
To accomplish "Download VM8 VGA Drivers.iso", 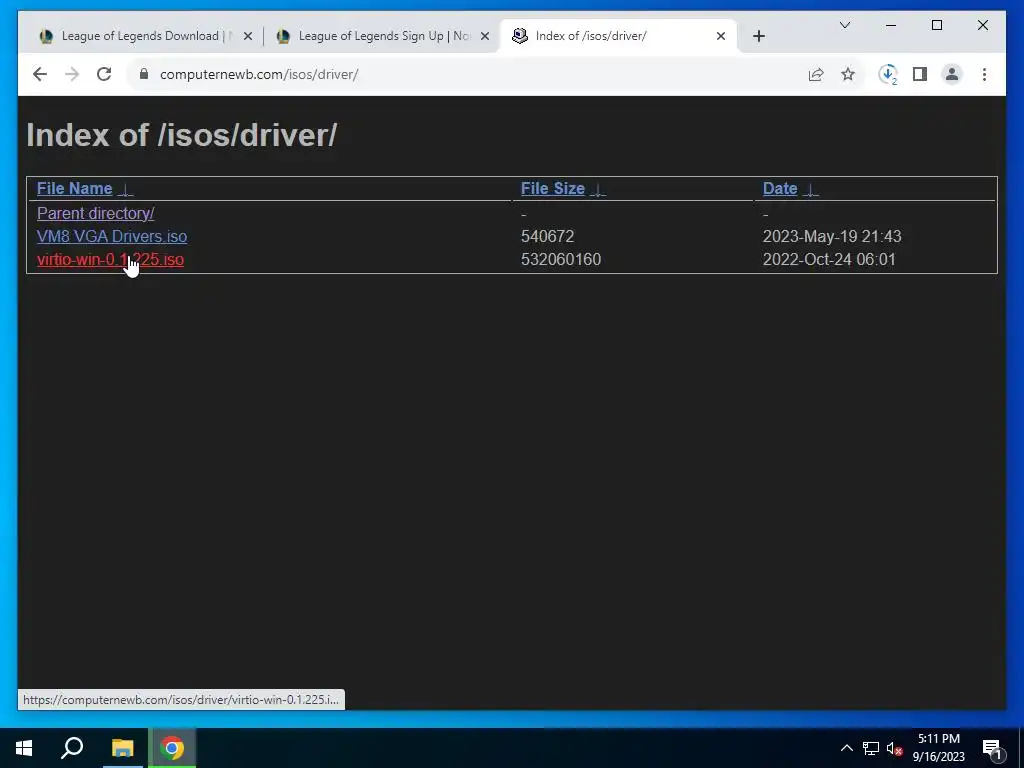I will pos(112,236).
